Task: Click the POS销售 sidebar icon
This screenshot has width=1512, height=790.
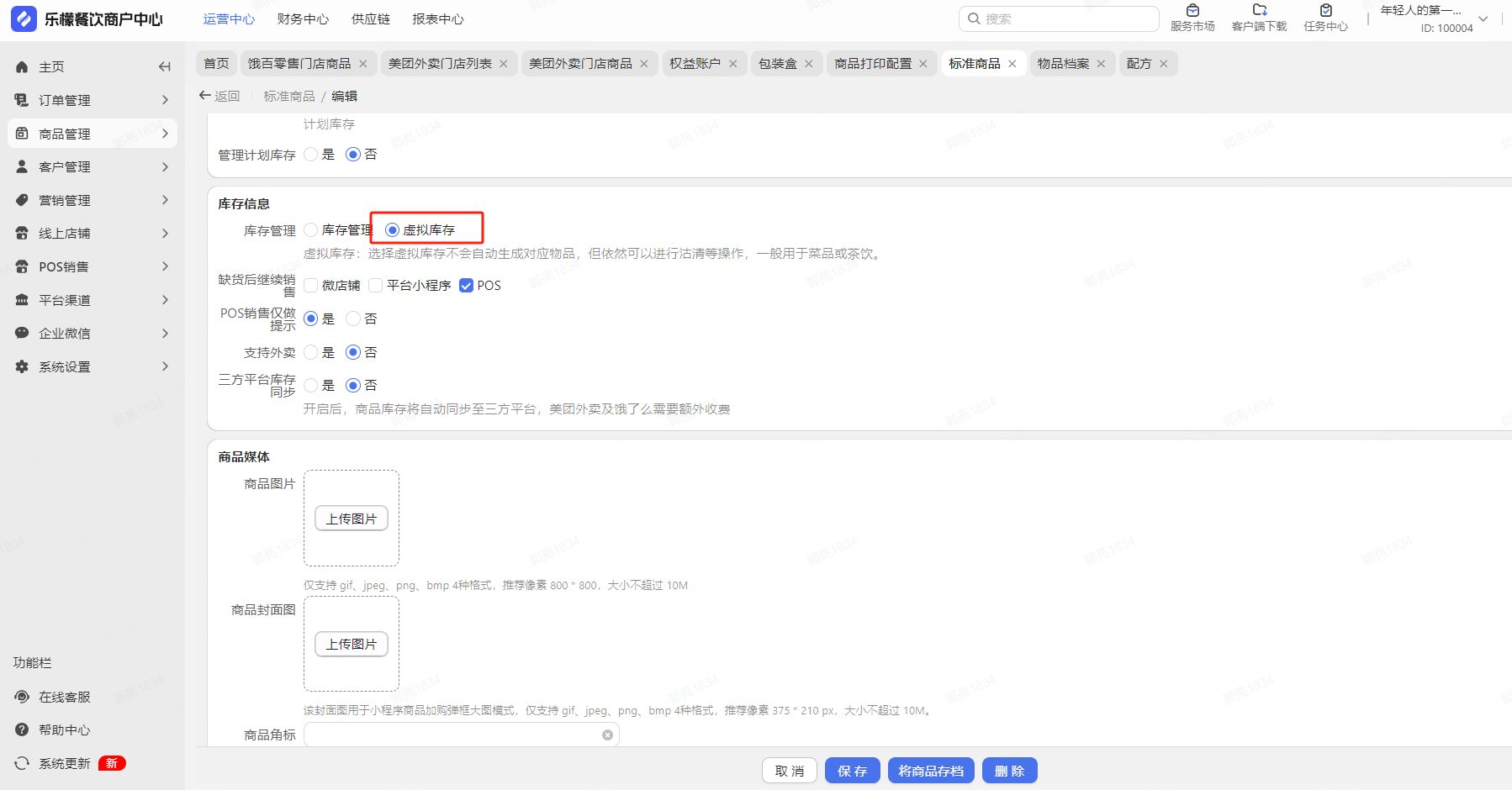Action: (x=22, y=266)
